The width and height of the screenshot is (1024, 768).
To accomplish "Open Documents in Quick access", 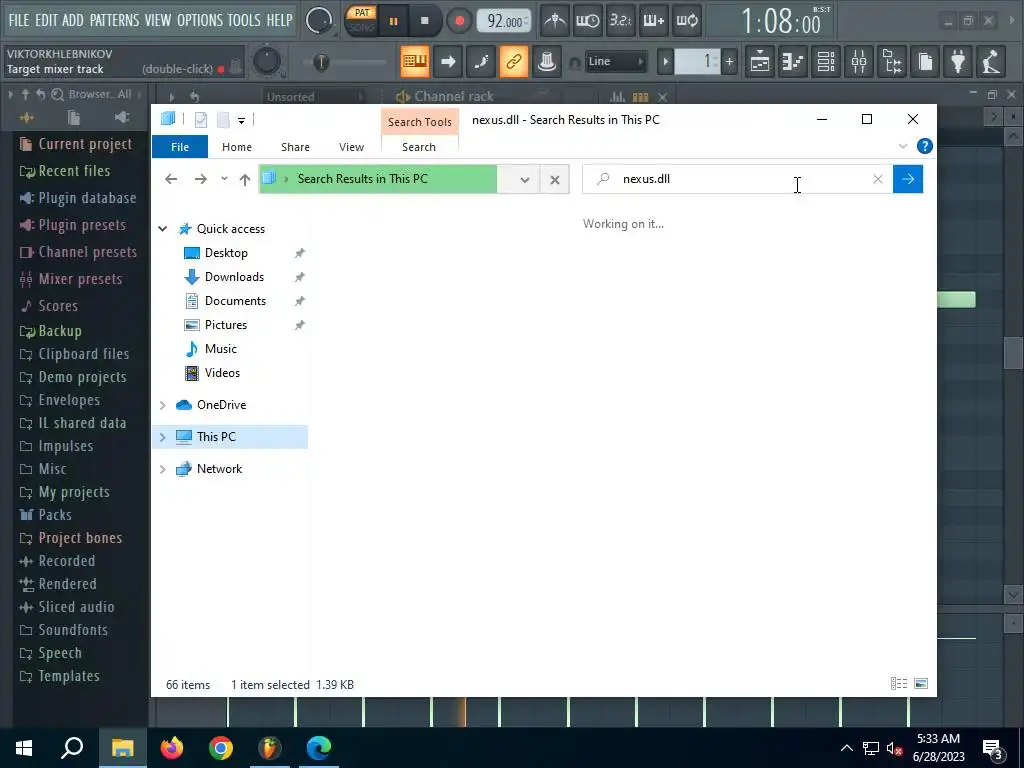I will tap(235, 301).
